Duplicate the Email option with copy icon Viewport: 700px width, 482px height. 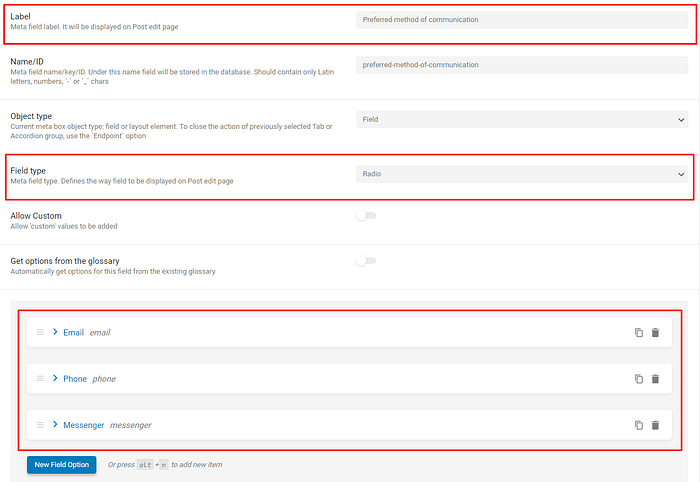(x=639, y=332)
